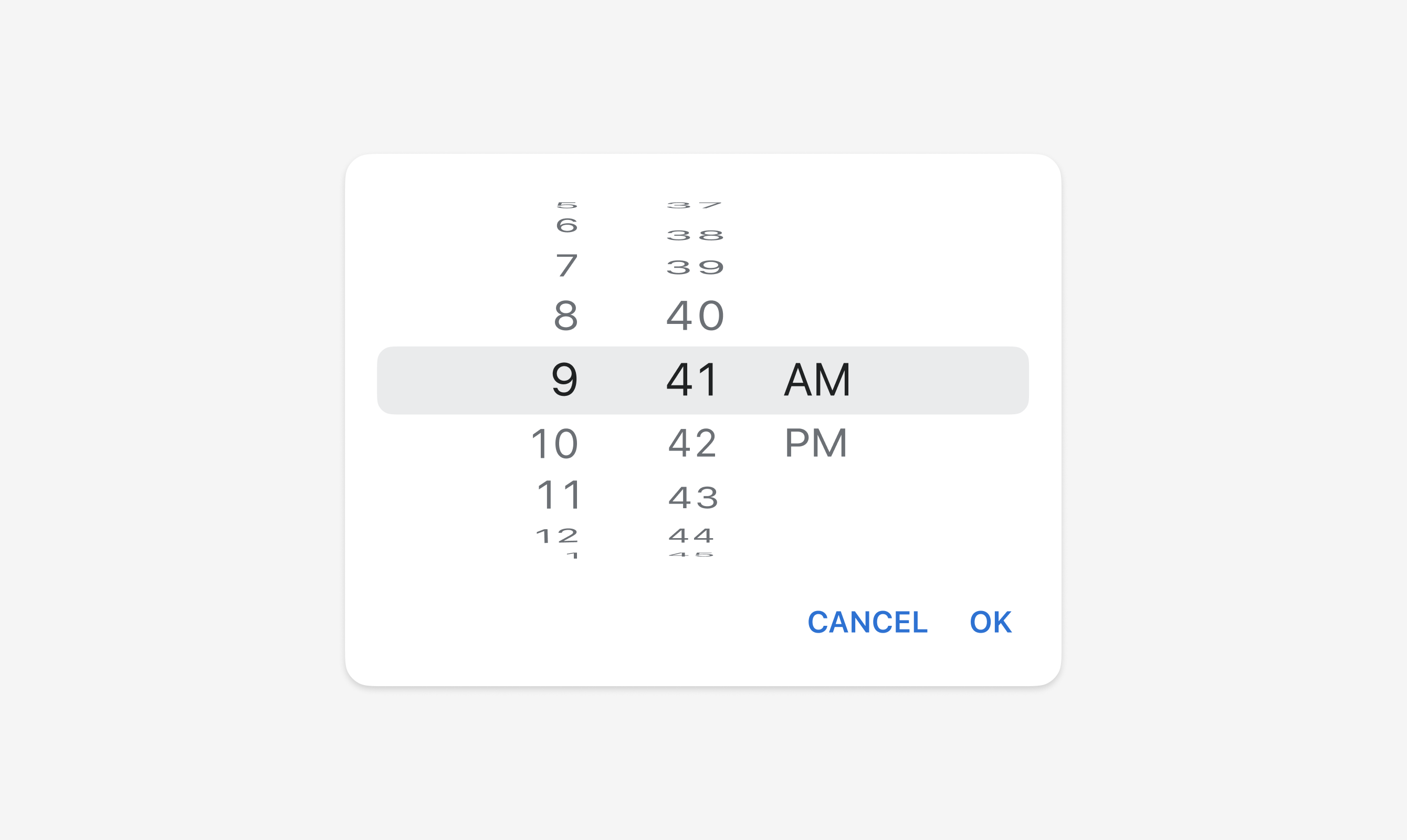Click the selected hour 9

564,379
